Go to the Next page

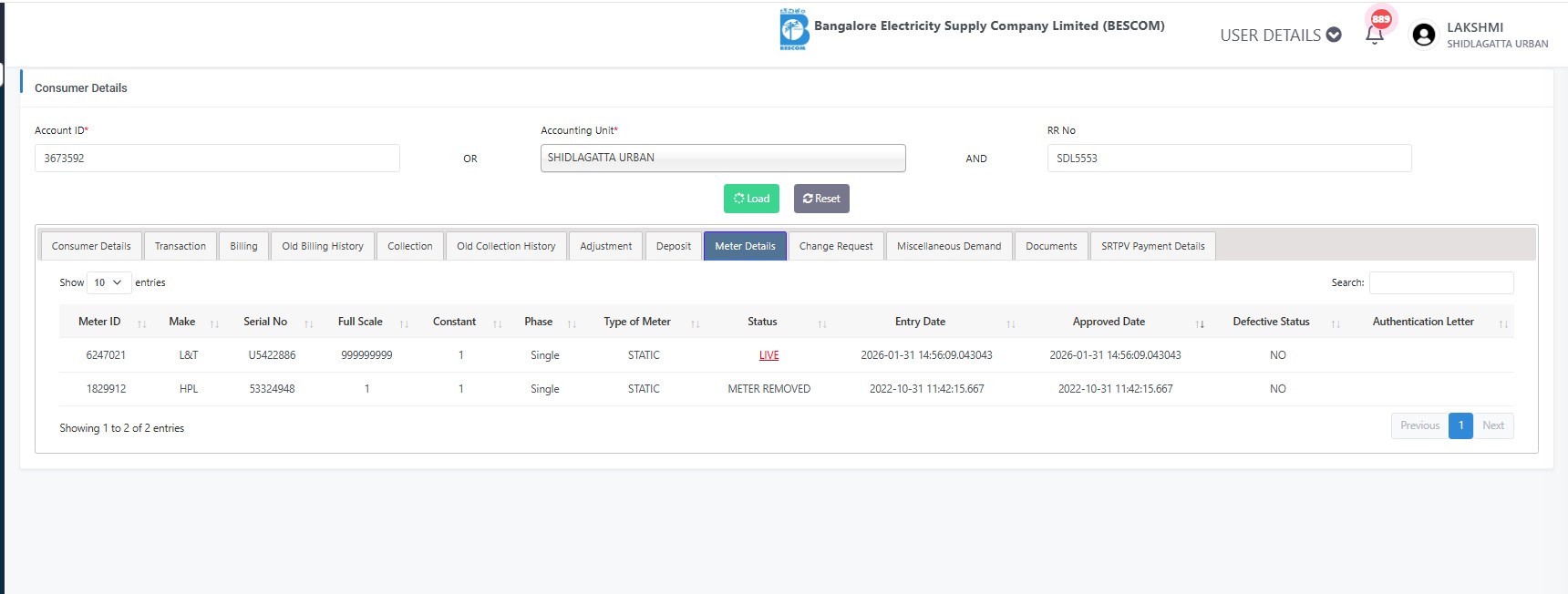tap(1492, 425)
